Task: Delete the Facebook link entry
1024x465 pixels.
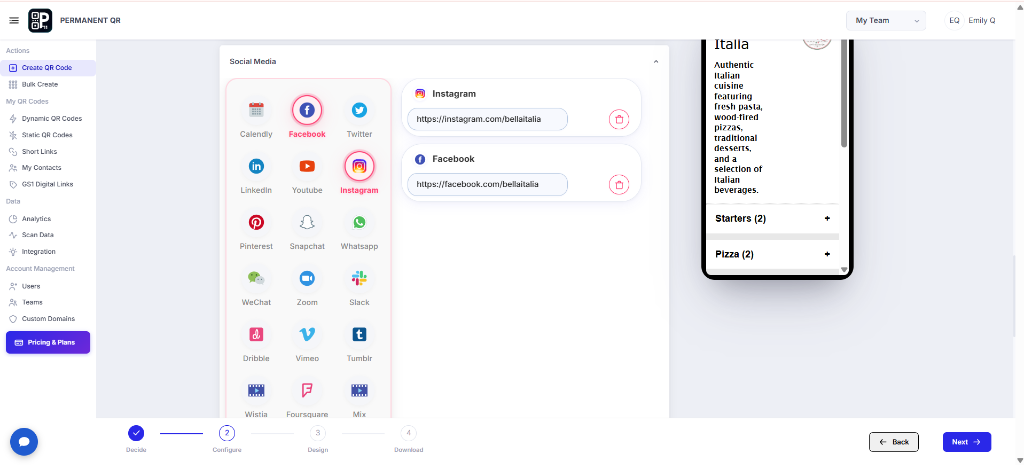Action: click(619, 185)
